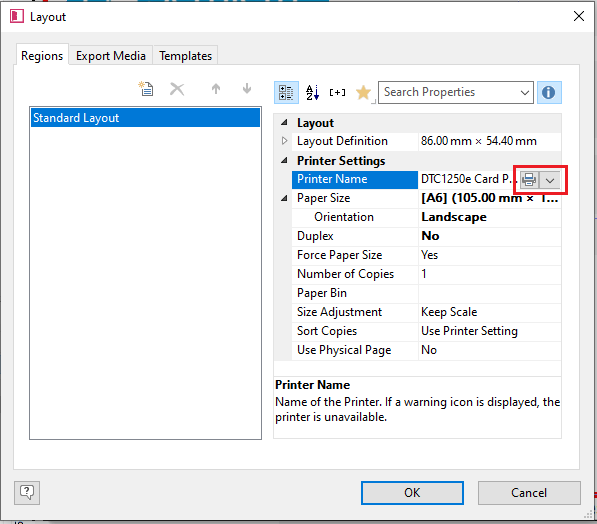Switch to the Templates tab
This screenshot has width=597, height=524.
[x=185, y=56]
